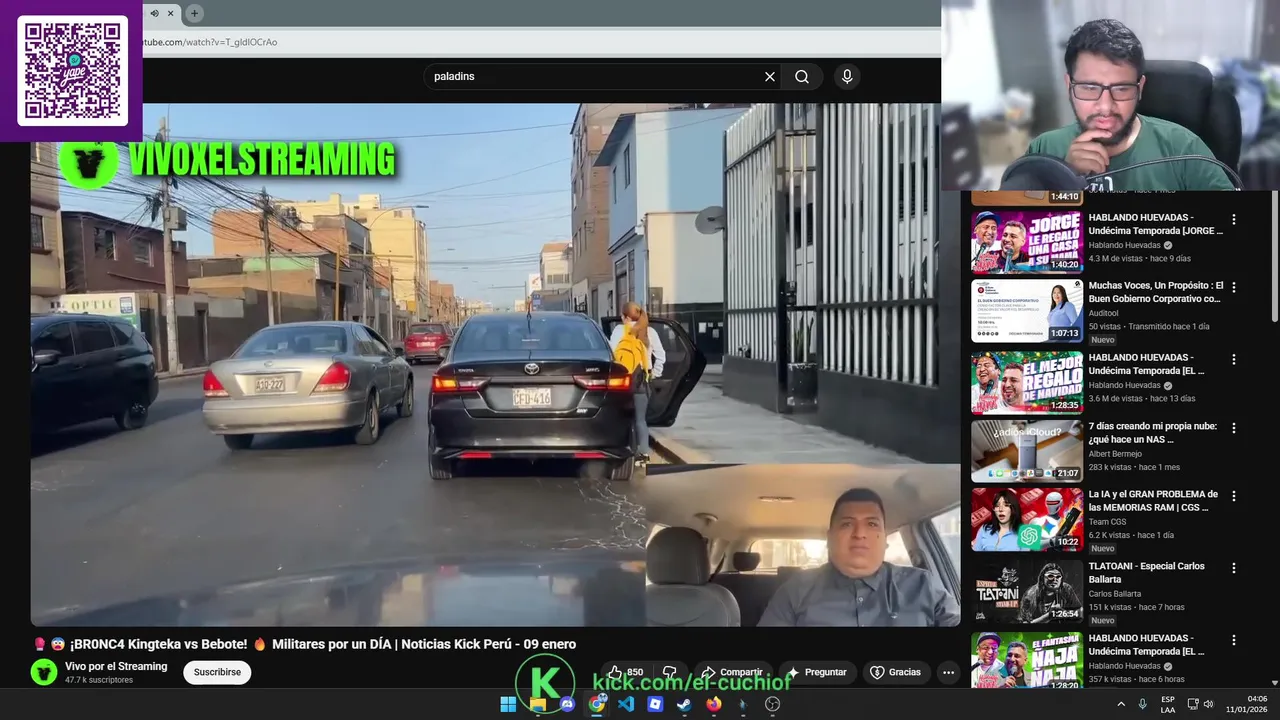
Task: Open thumbnail with duration 1:28:20
Action: click(x=1027, y=660)
